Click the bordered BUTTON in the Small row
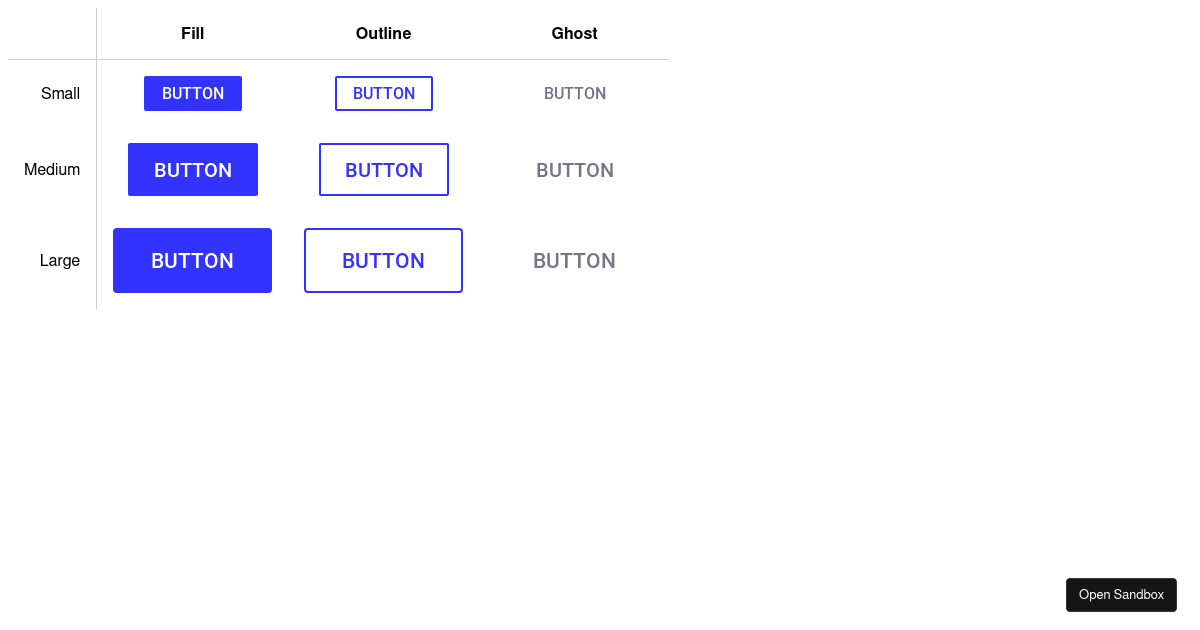This screenshot has height=630, width=1200. [x=383, y=93]
